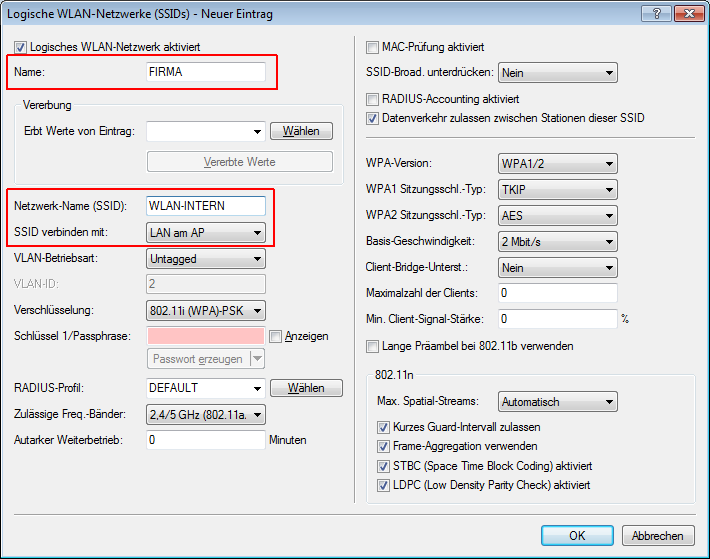The height and width of the screenshot is (559, 710).
Task: Click the Name input field containing FIRMA
Action: (205, 72)
